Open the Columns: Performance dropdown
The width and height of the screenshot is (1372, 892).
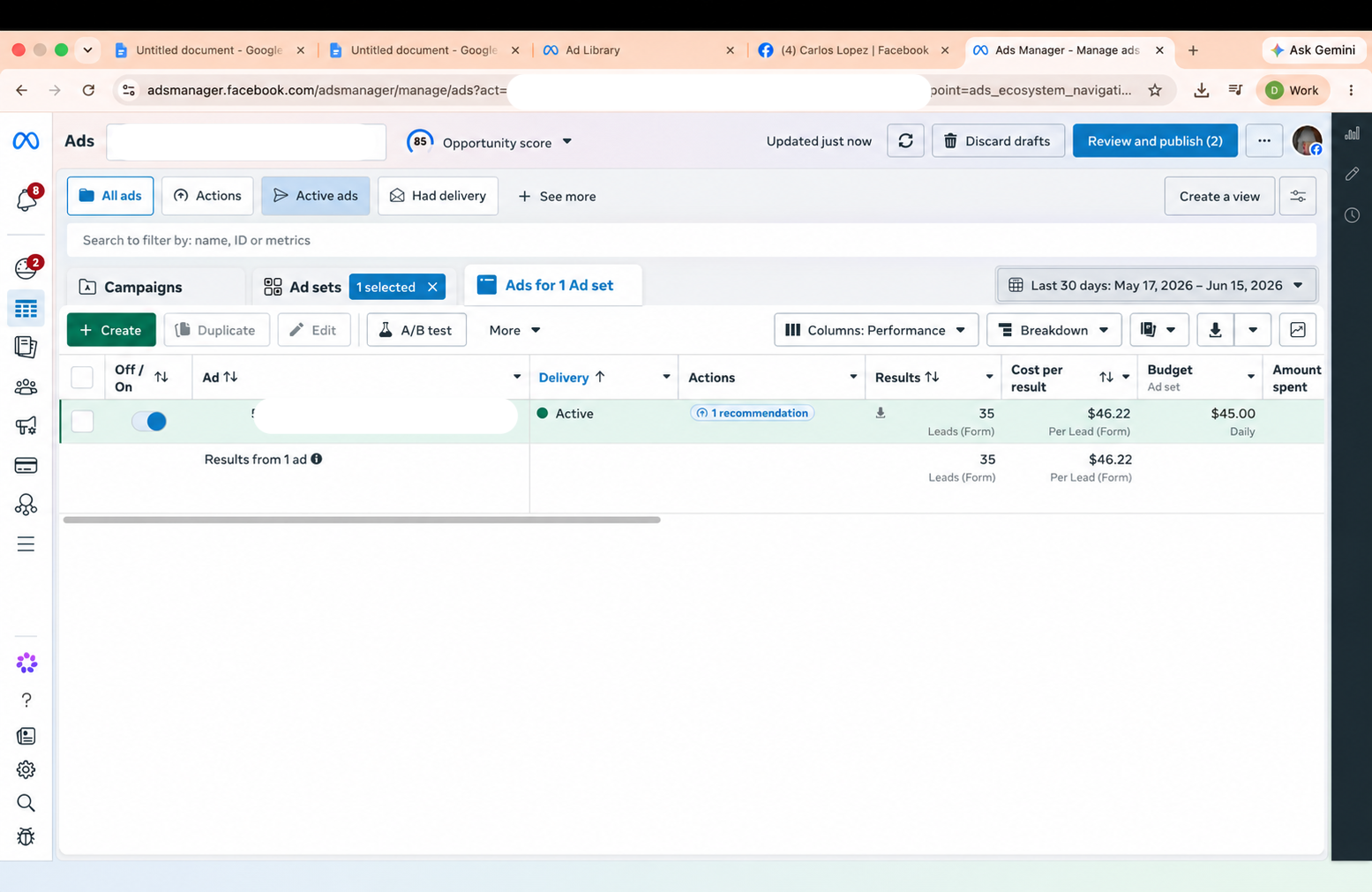(875, 330)
